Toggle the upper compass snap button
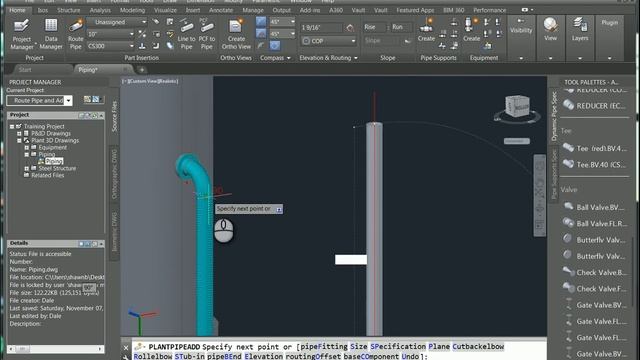Screen dimensions: 640x360 tap(261, 21)
